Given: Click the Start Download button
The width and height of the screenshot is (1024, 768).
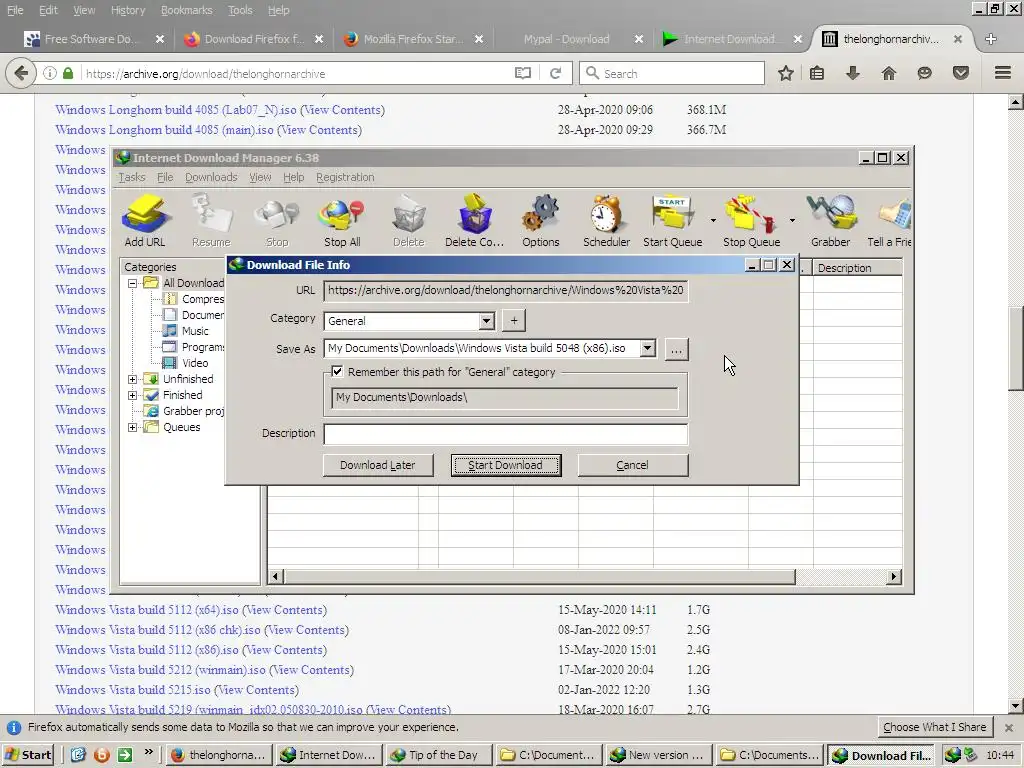Looking at the screenshot, I should [x=505, y=465].
